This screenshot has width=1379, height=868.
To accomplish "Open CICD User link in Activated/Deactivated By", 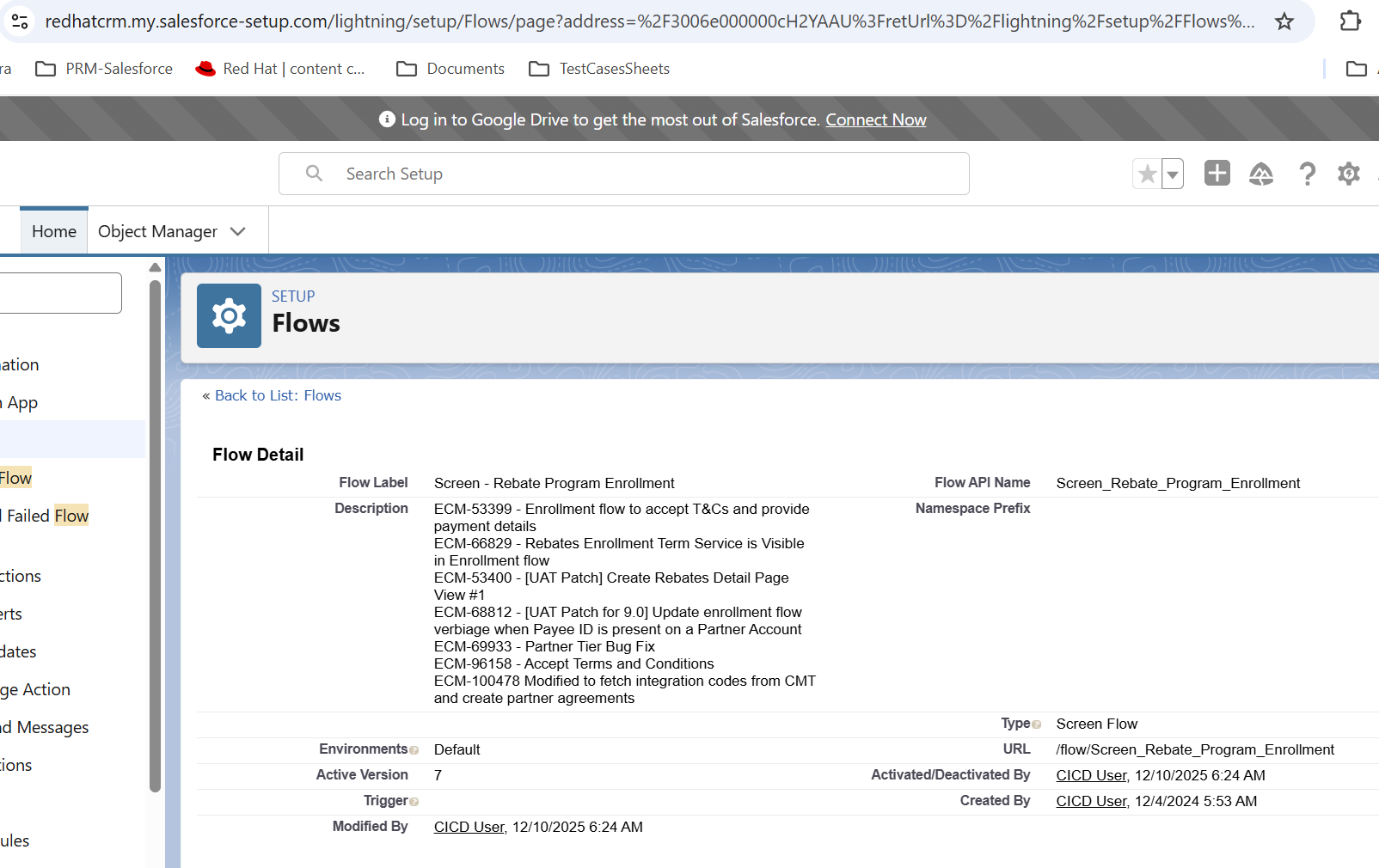I will (x=1091, y=775).
